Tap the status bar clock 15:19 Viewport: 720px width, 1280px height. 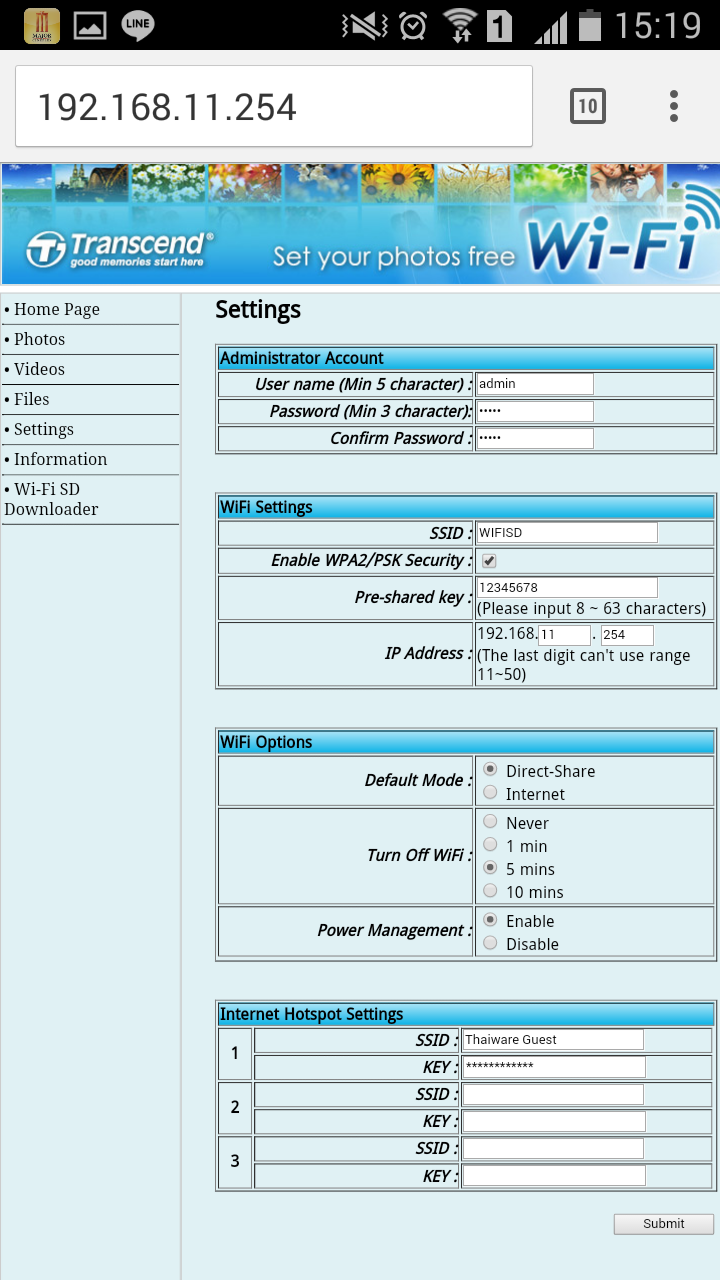tap(658, 25)
